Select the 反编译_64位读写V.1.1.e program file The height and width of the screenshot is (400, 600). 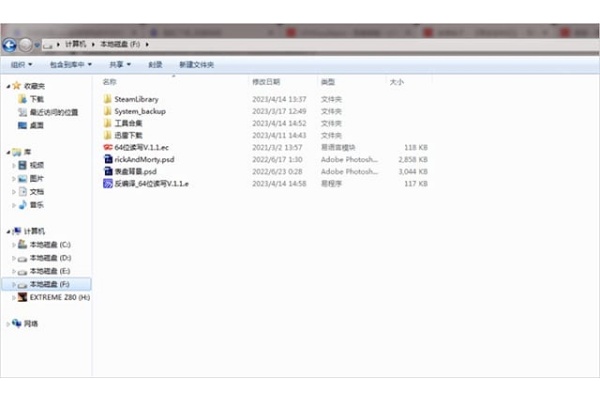point(146,184)
